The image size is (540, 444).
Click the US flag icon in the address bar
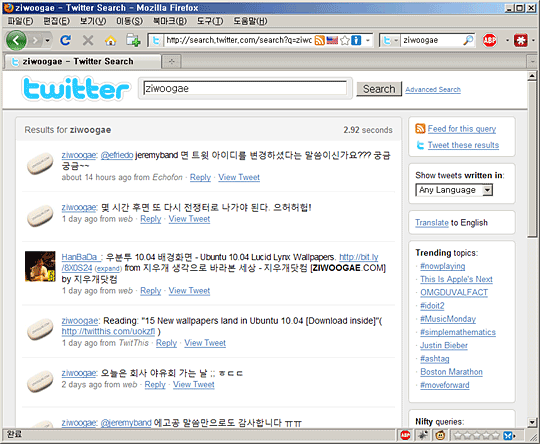[x=332, y=40]
